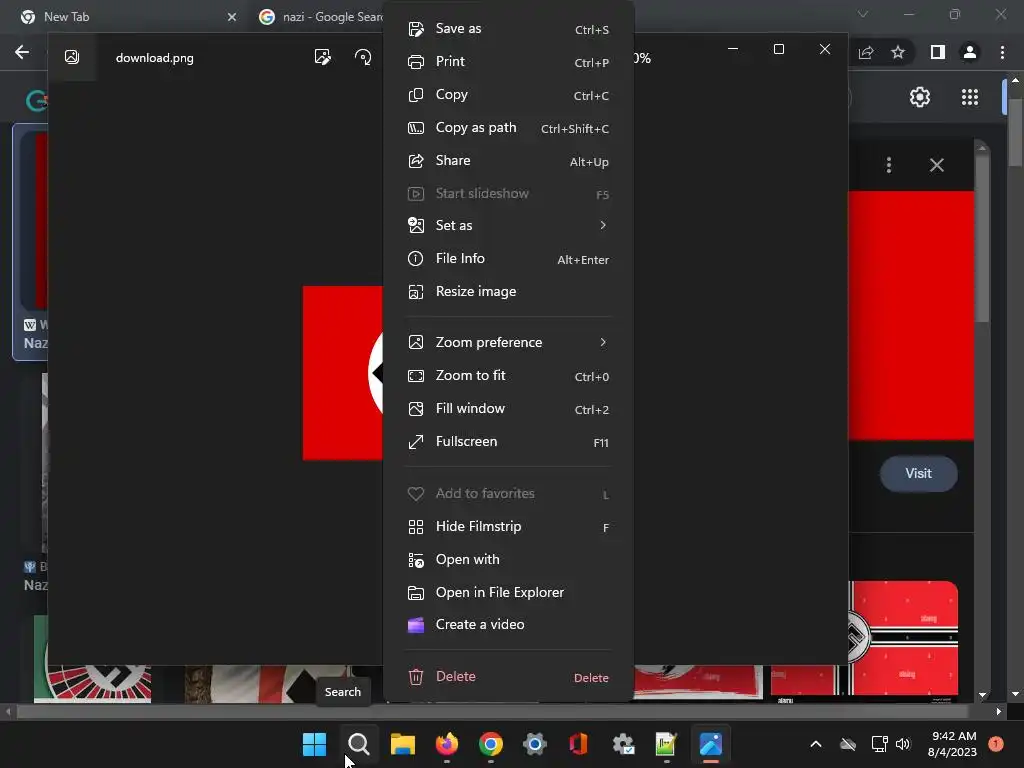Click the Clipchamp icon beside Create a video

pos(416,625)
